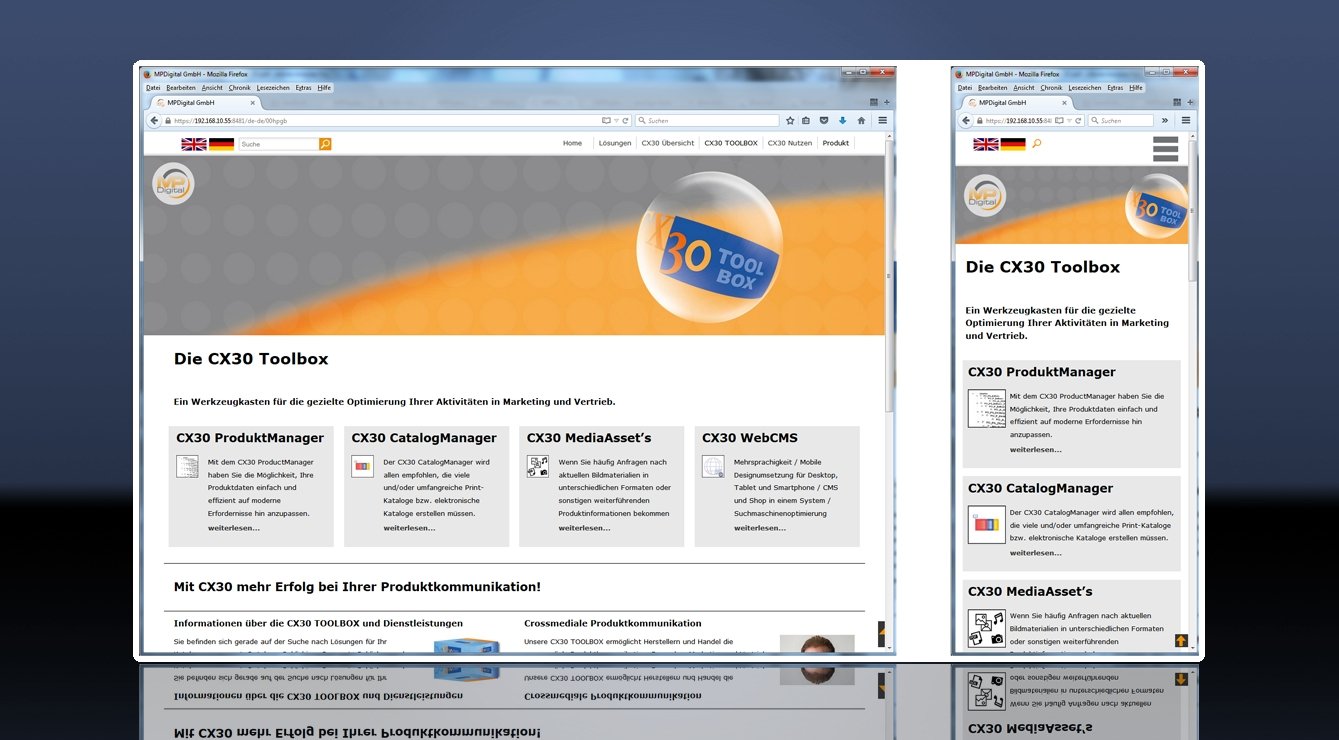Open the Firefox menu button in narrow window
The image size is (1339, 740).
[1186, 120]
